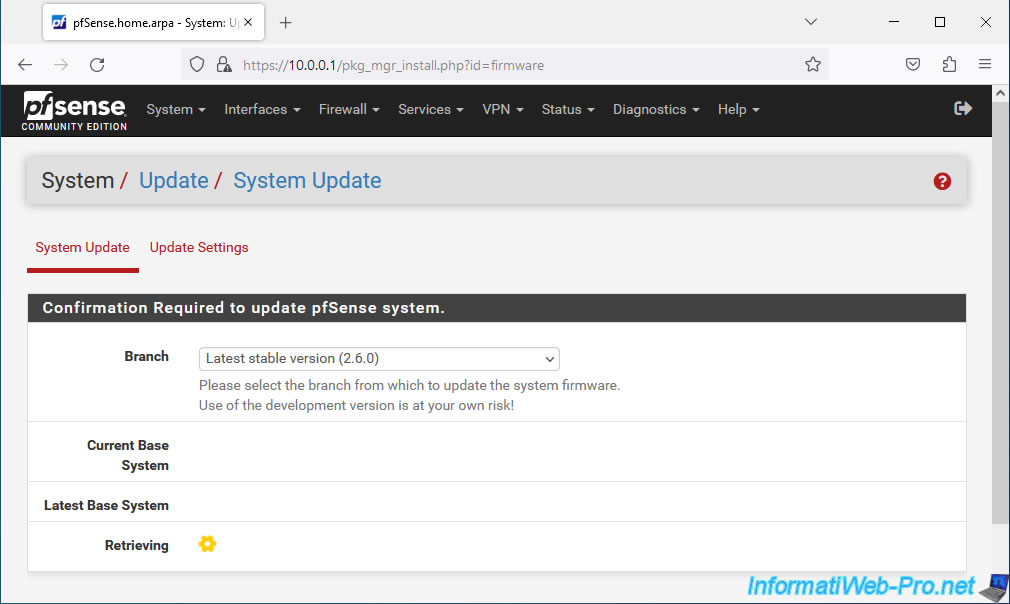
Task: Reload the current page
Action: (x=97, y=64)
